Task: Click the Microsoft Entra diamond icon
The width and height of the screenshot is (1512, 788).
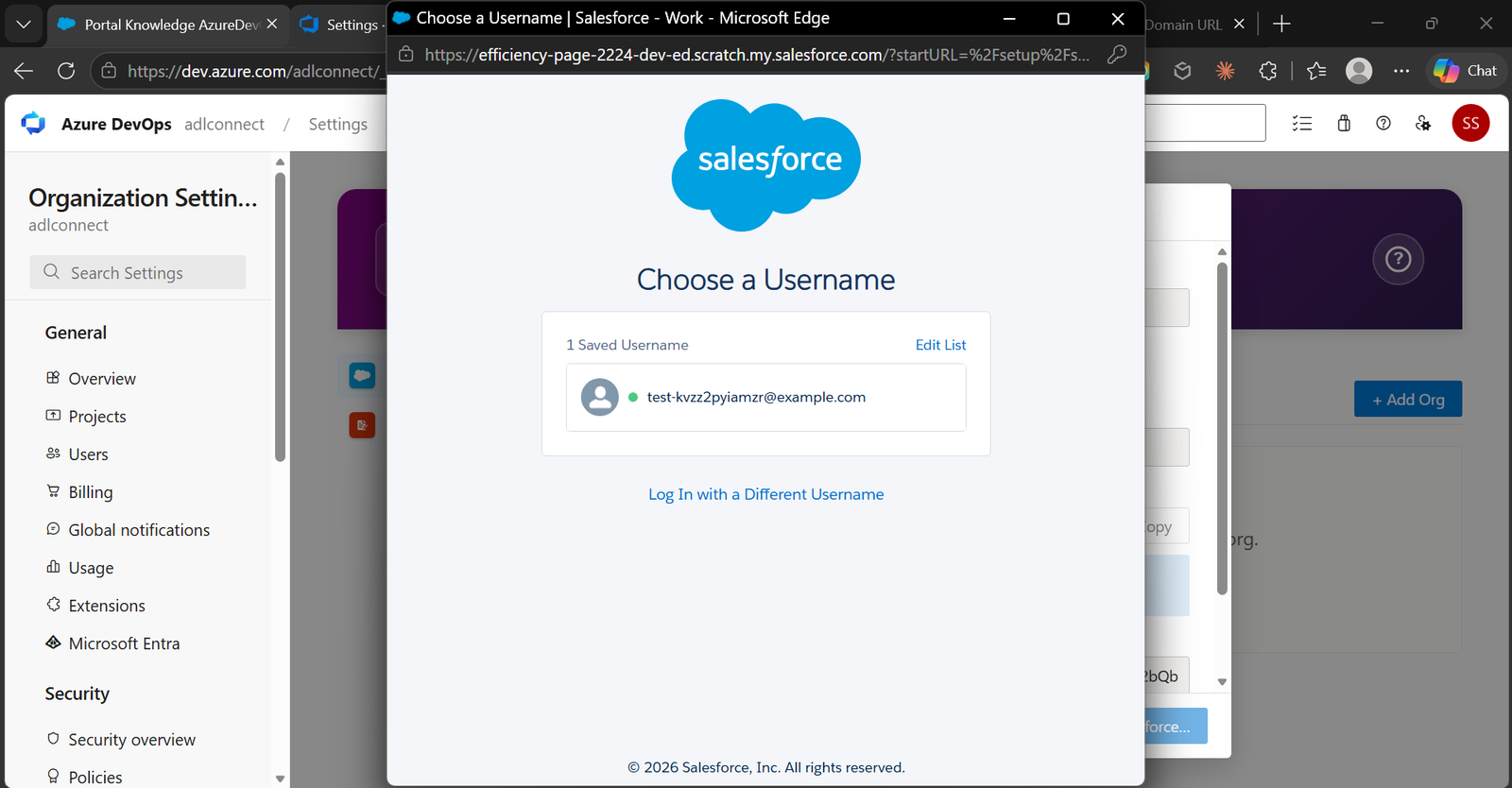Action: click(x=53, y=642)
